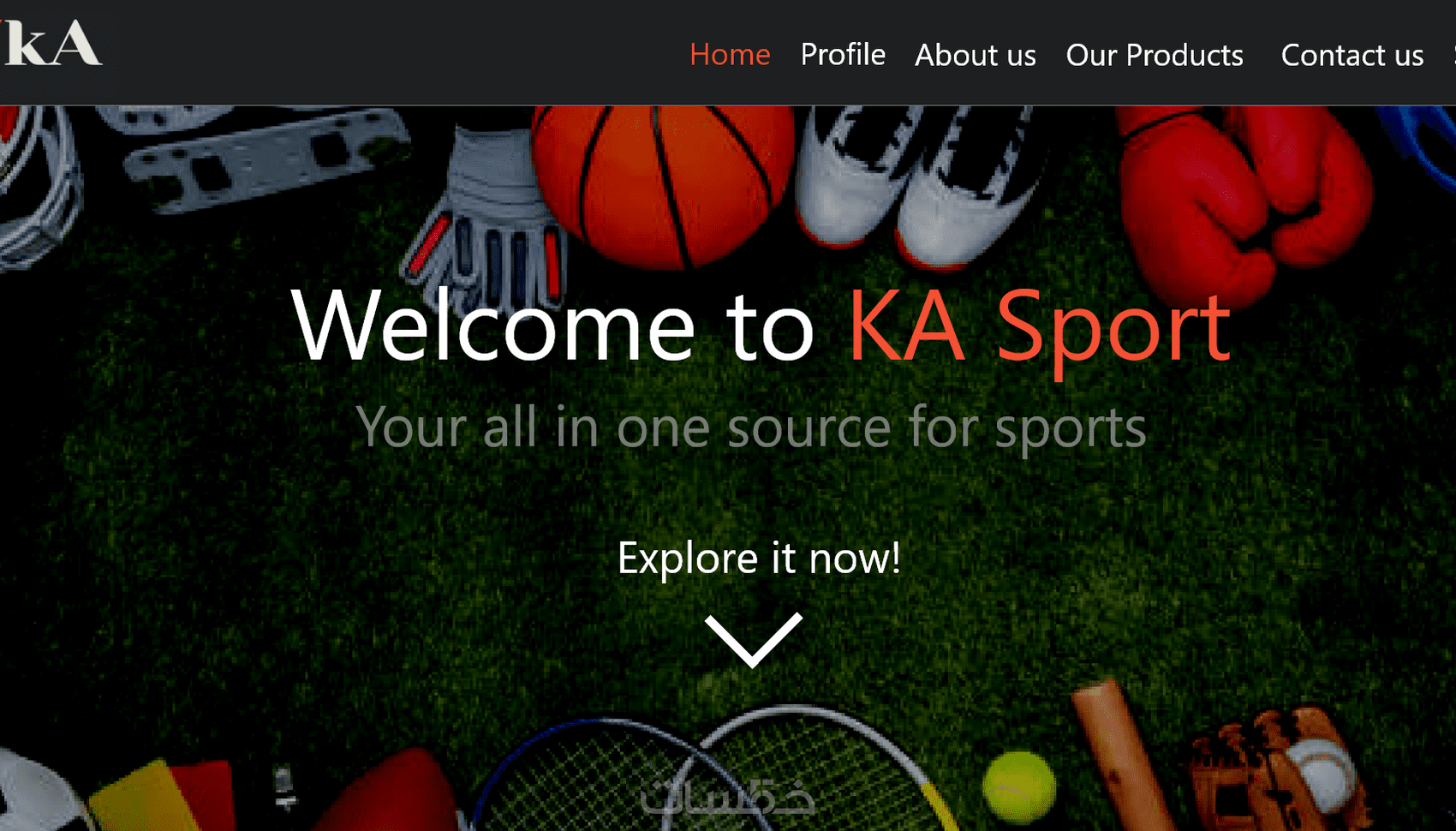Click the down chevron arrow below Explore

[x=754, y=640]
